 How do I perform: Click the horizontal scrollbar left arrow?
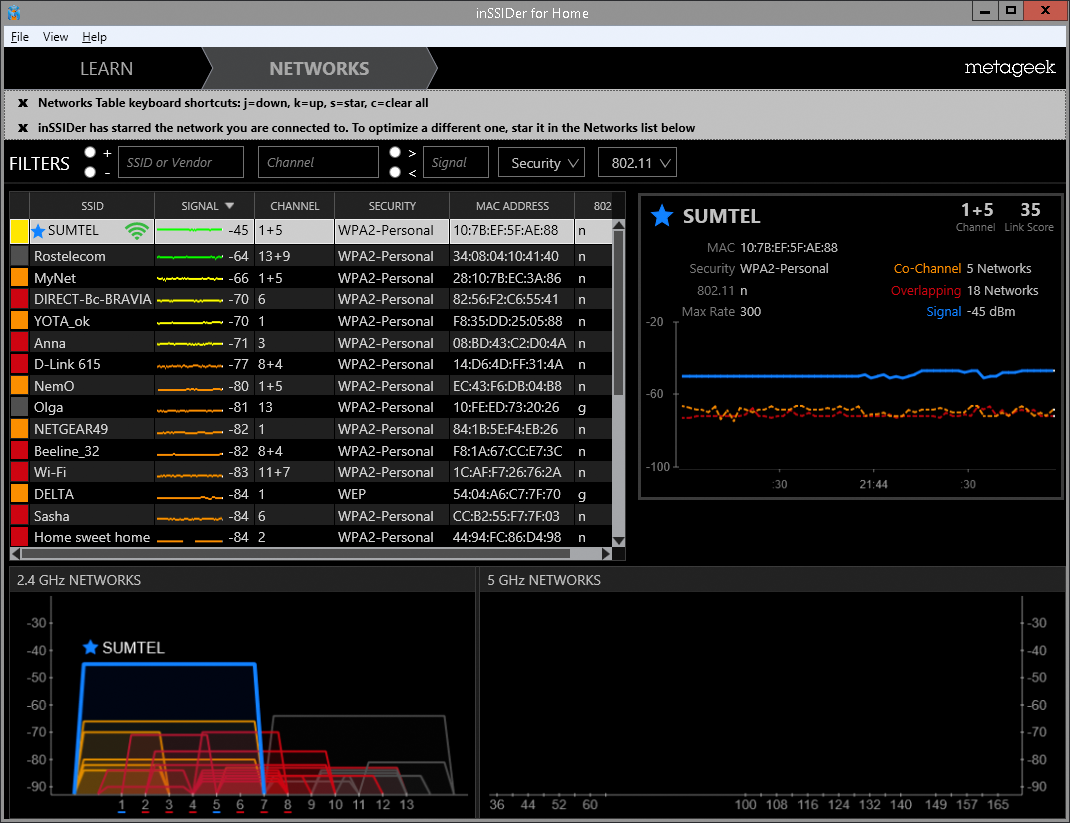point(16,553)
